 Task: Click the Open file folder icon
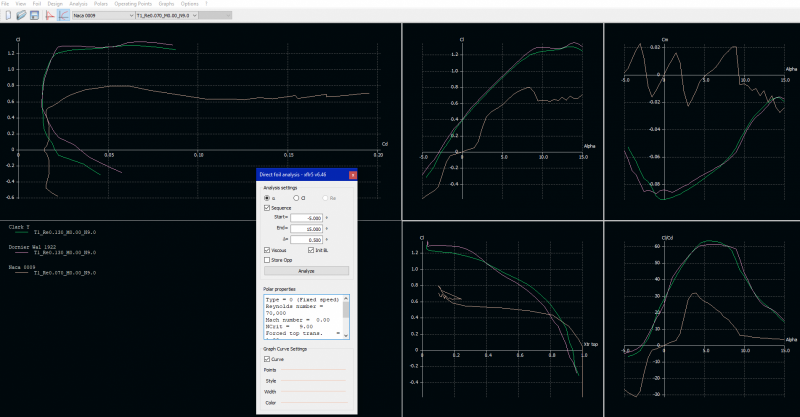(x=20, y=16)
